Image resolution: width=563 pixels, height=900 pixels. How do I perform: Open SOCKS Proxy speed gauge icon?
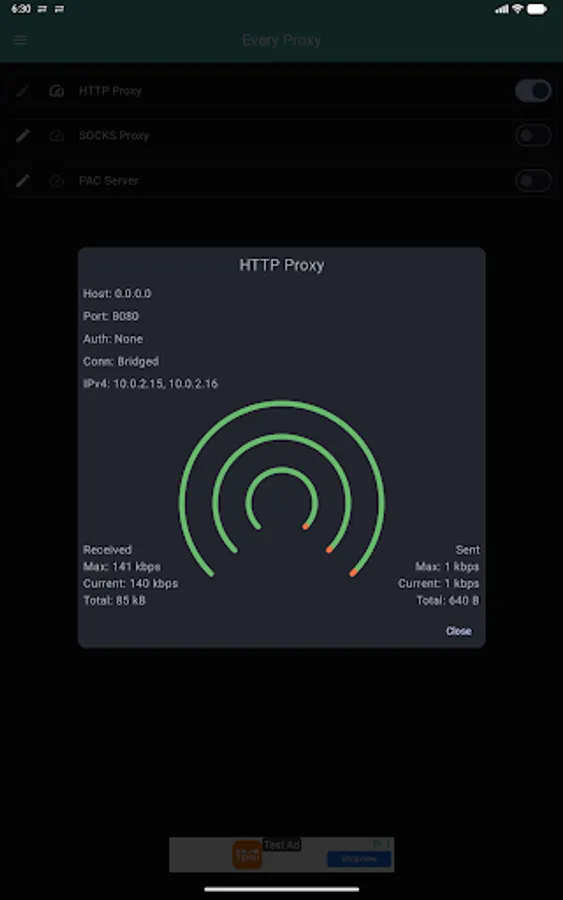56,135
